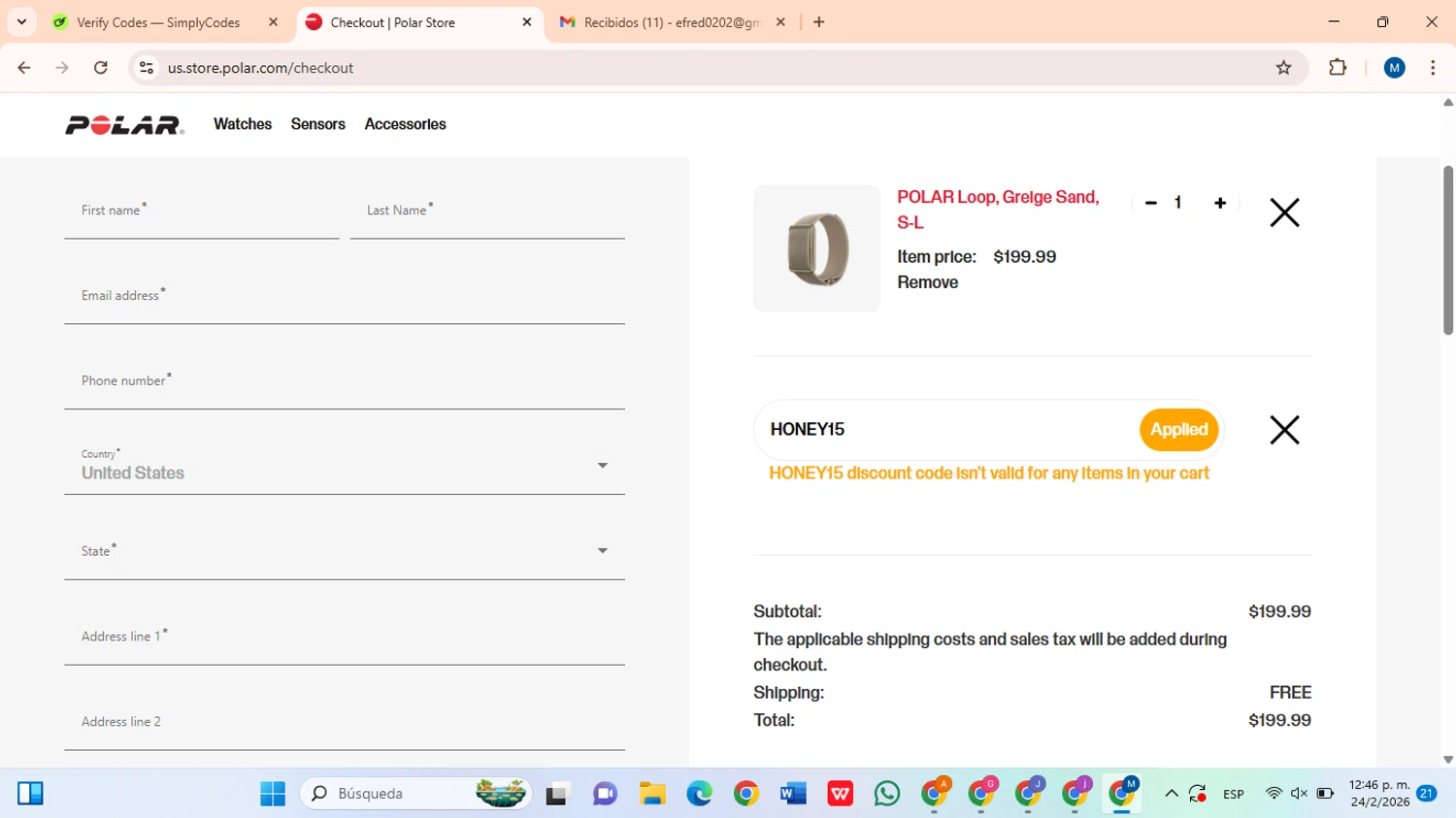Image resolution: width=1456 pixels, height=818 pixels.
Task: Open Windows widgets panel icon
Action: [30, 794]
